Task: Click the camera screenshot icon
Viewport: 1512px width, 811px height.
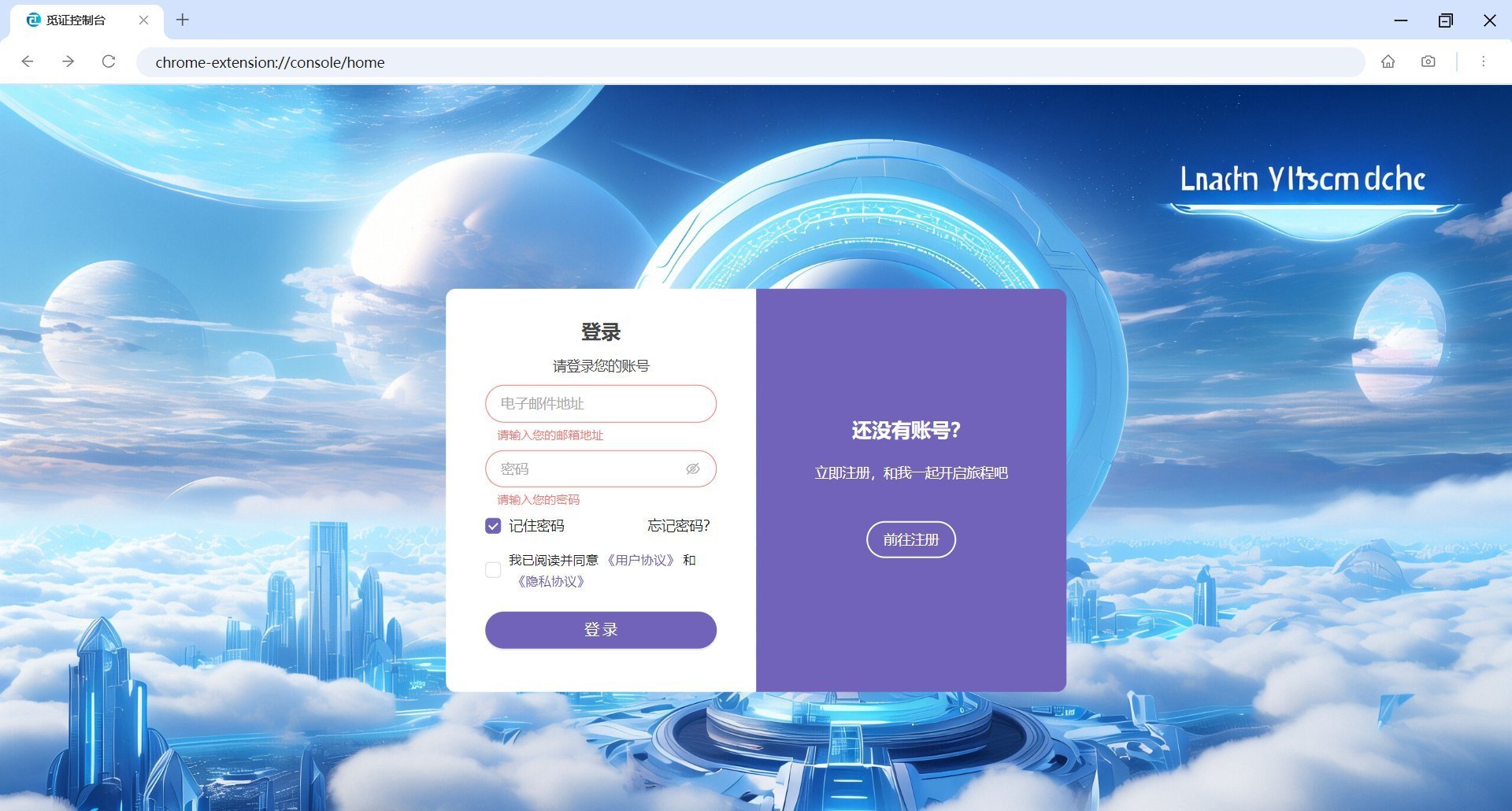Action: (x=1428, y=61)
